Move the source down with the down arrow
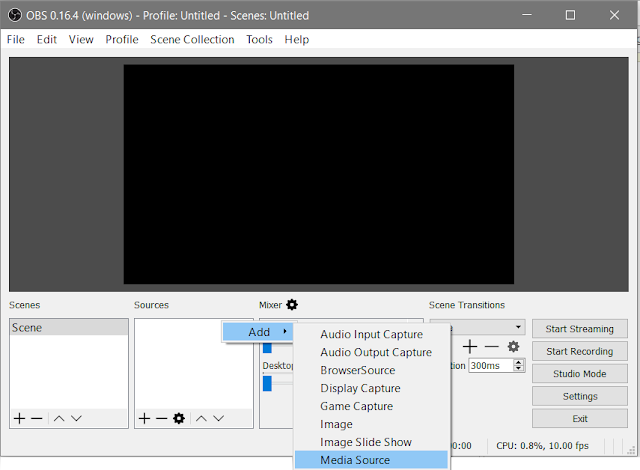This screenshot has width=640, height=470. click(218, 418)
